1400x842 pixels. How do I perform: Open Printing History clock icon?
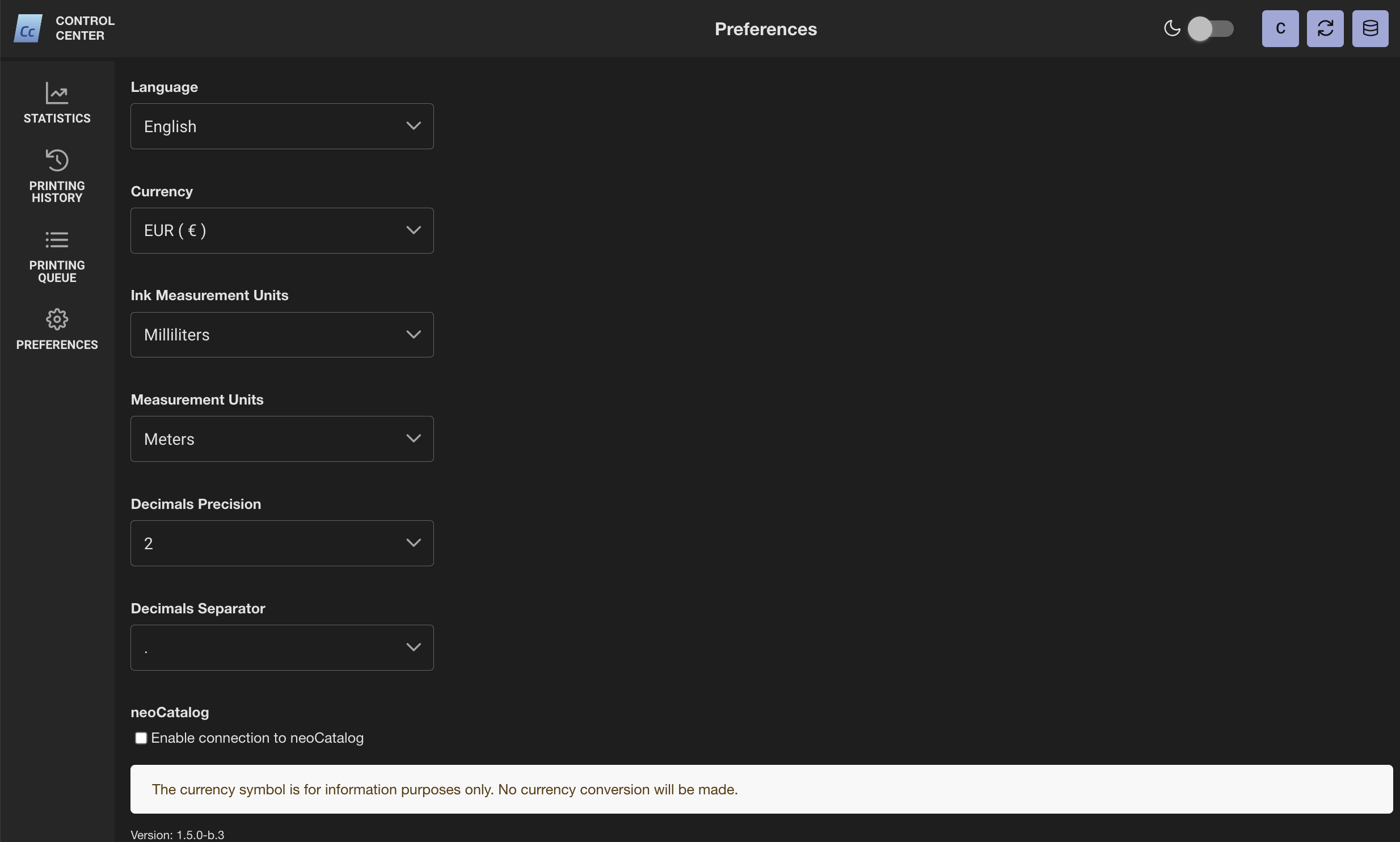click(57, 161)
